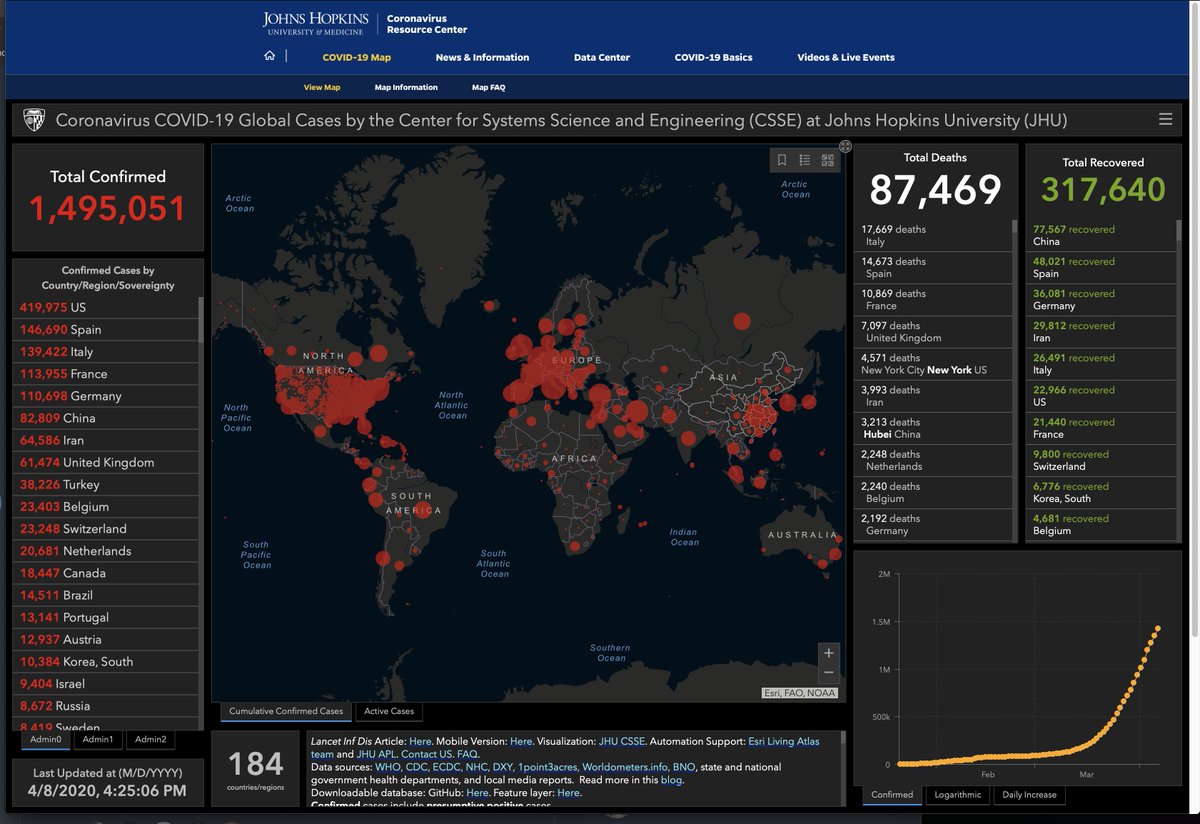
Task: Select Spain in confirmed cases list
Action: (106, 329)
